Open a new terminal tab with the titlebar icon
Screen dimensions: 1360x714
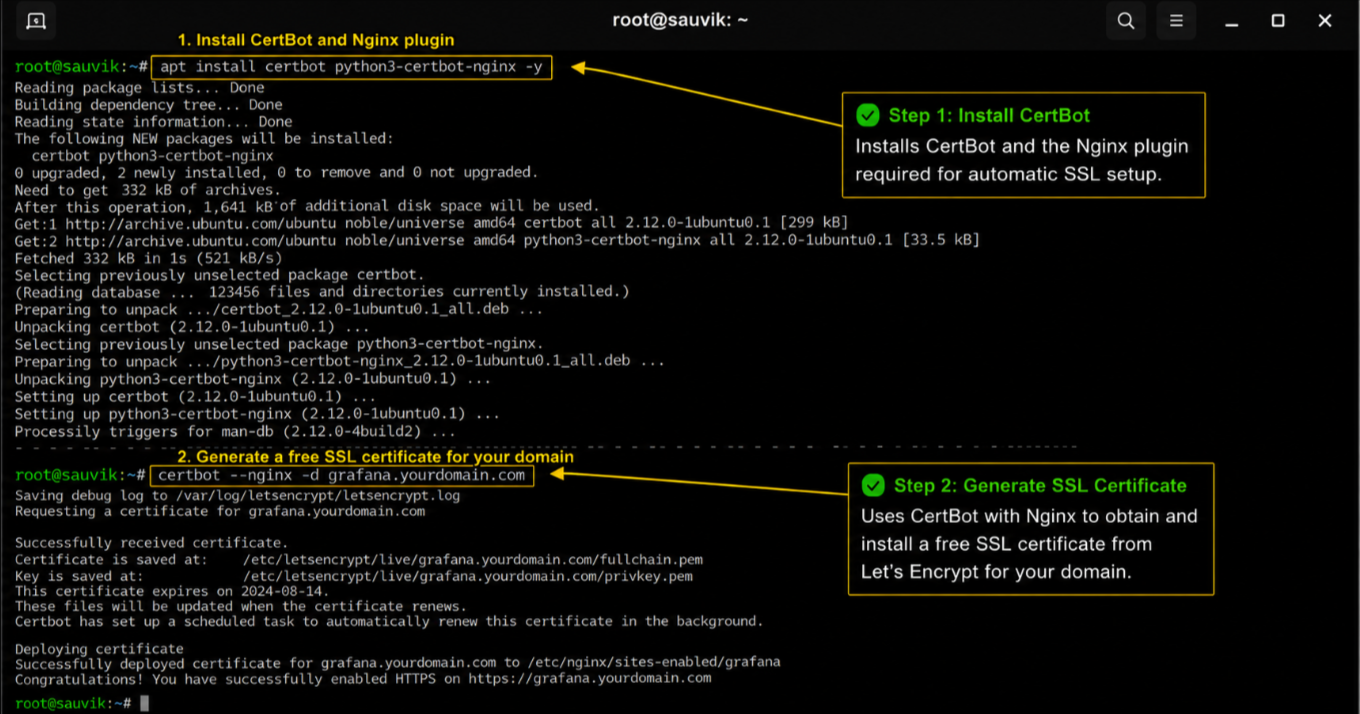click(36, 21)
